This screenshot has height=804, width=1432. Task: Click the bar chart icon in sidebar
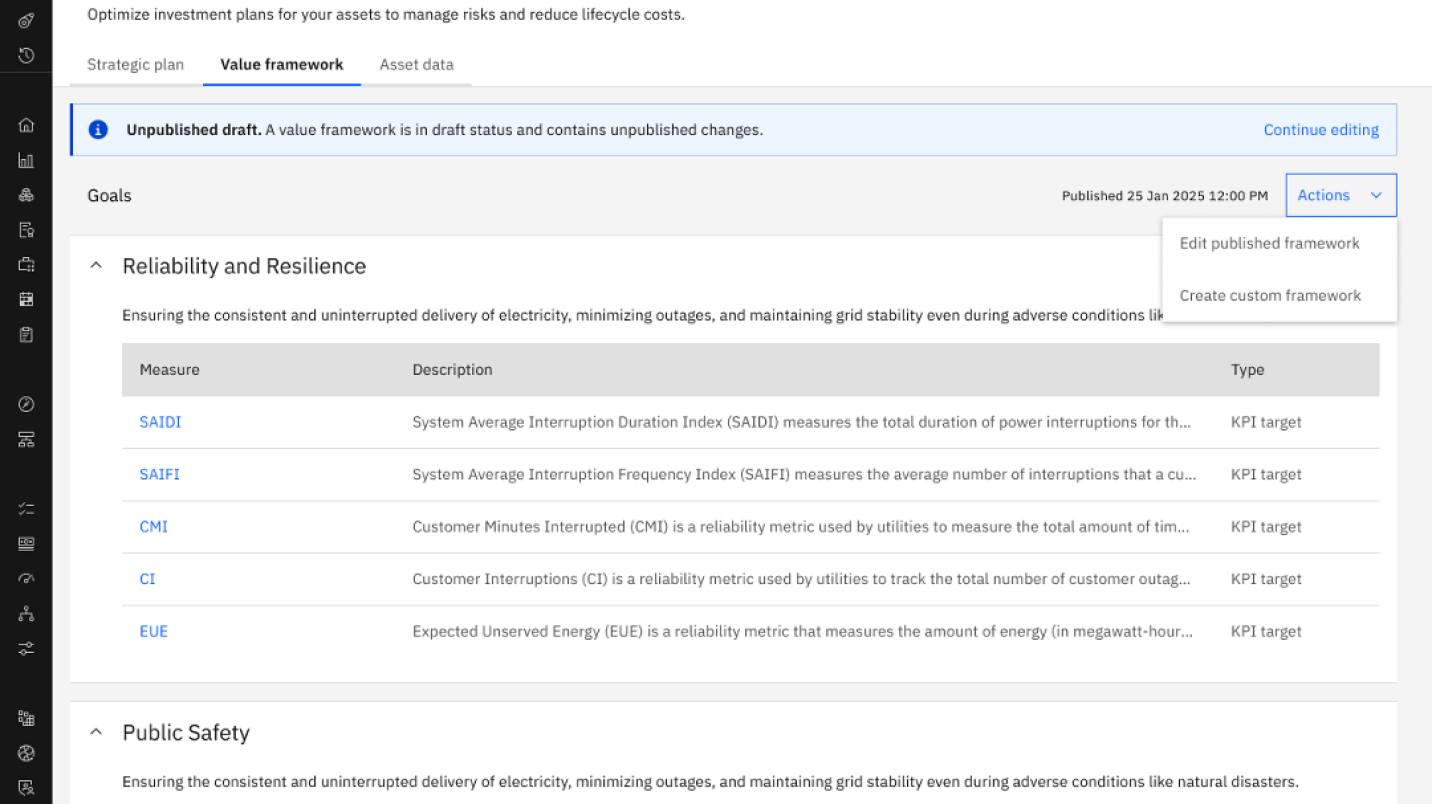pos(26,160)
